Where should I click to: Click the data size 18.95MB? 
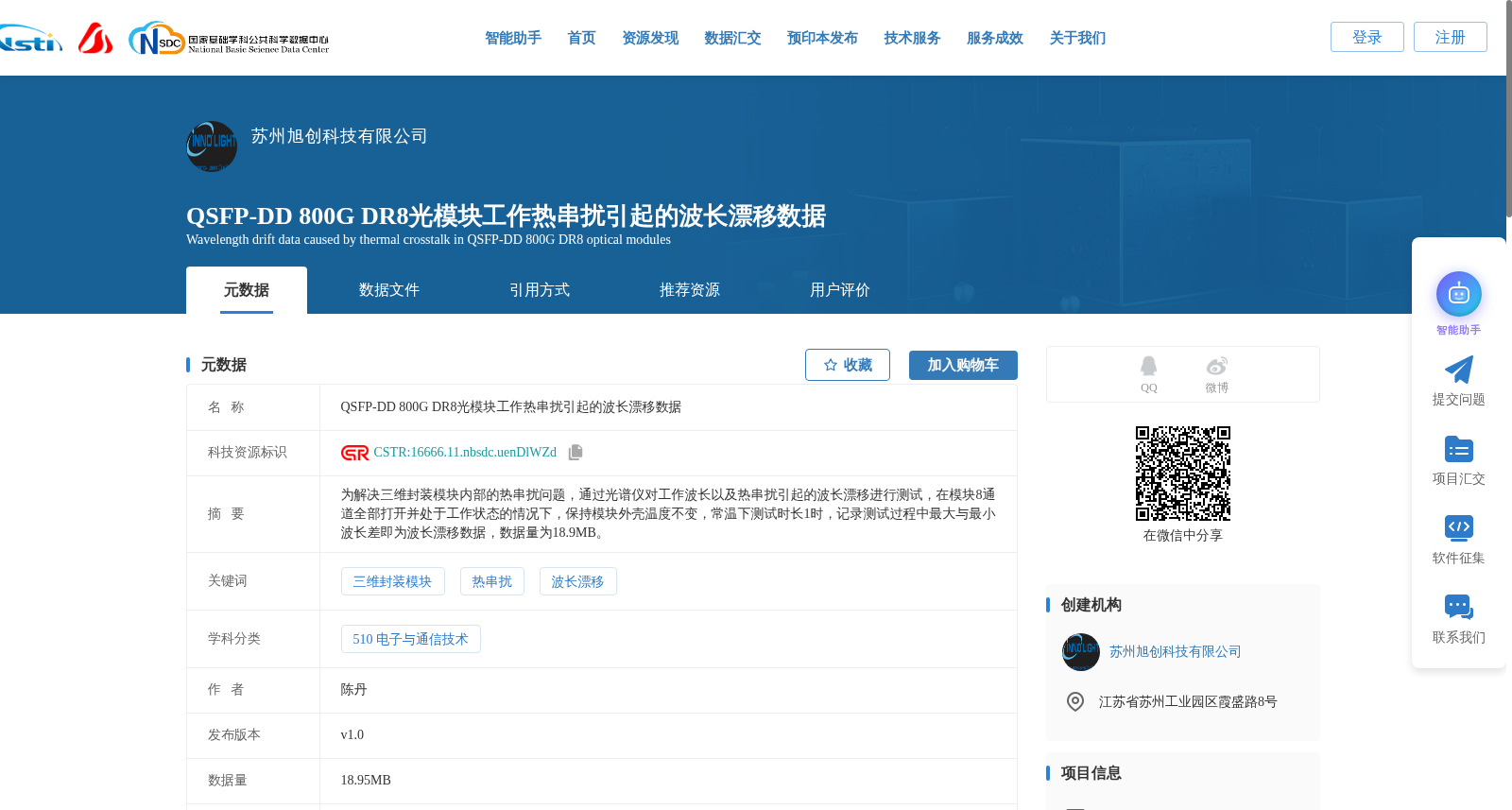tap(366, 781)
